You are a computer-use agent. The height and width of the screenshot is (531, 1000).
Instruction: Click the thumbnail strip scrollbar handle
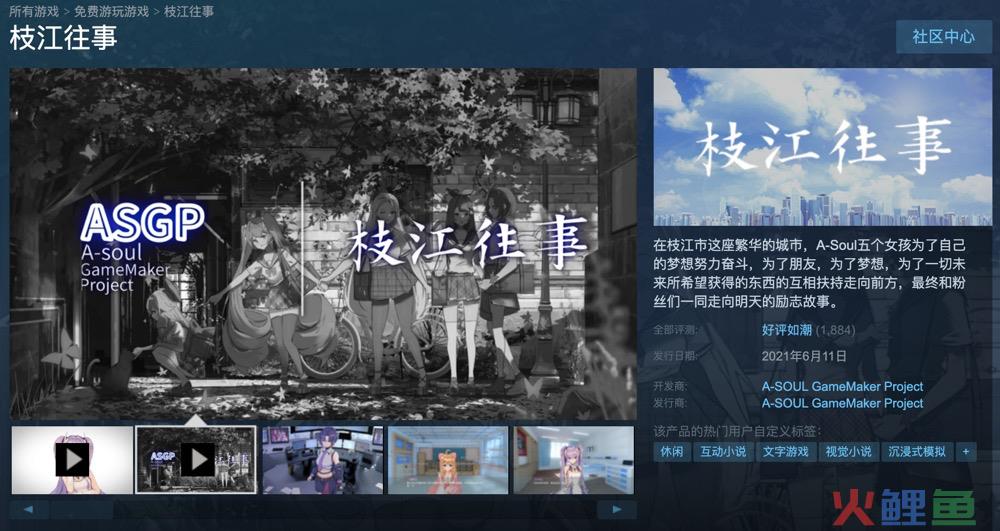[x=82, y=509]
